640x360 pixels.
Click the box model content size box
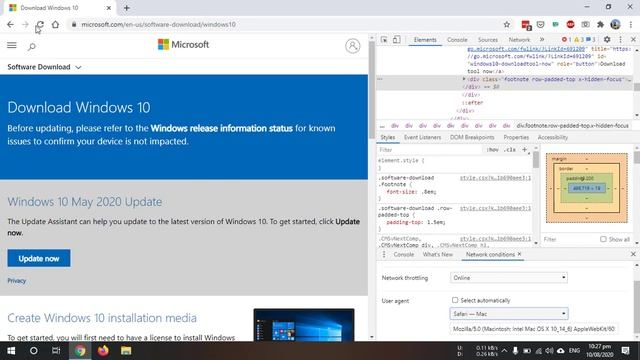click(x=587, y=188)
